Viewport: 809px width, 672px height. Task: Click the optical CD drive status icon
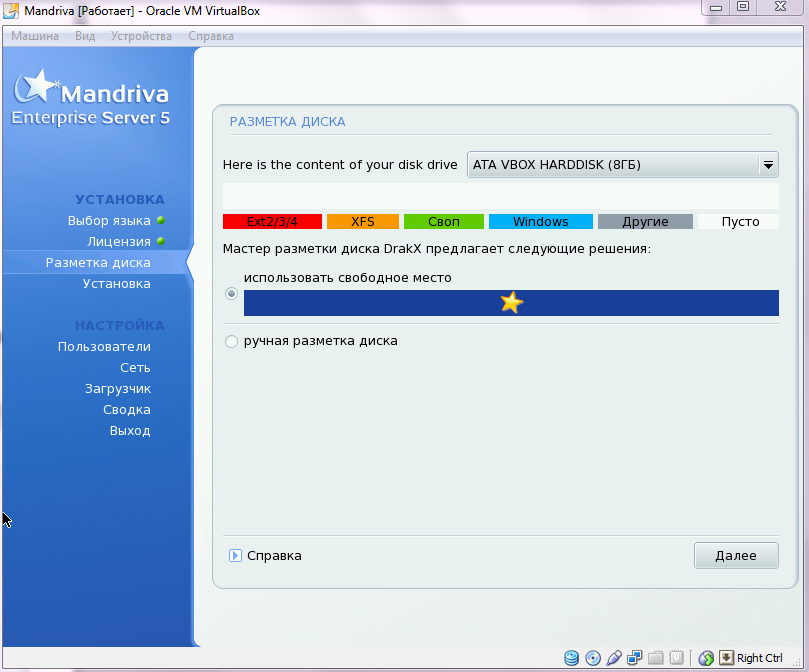coord(593,658)
